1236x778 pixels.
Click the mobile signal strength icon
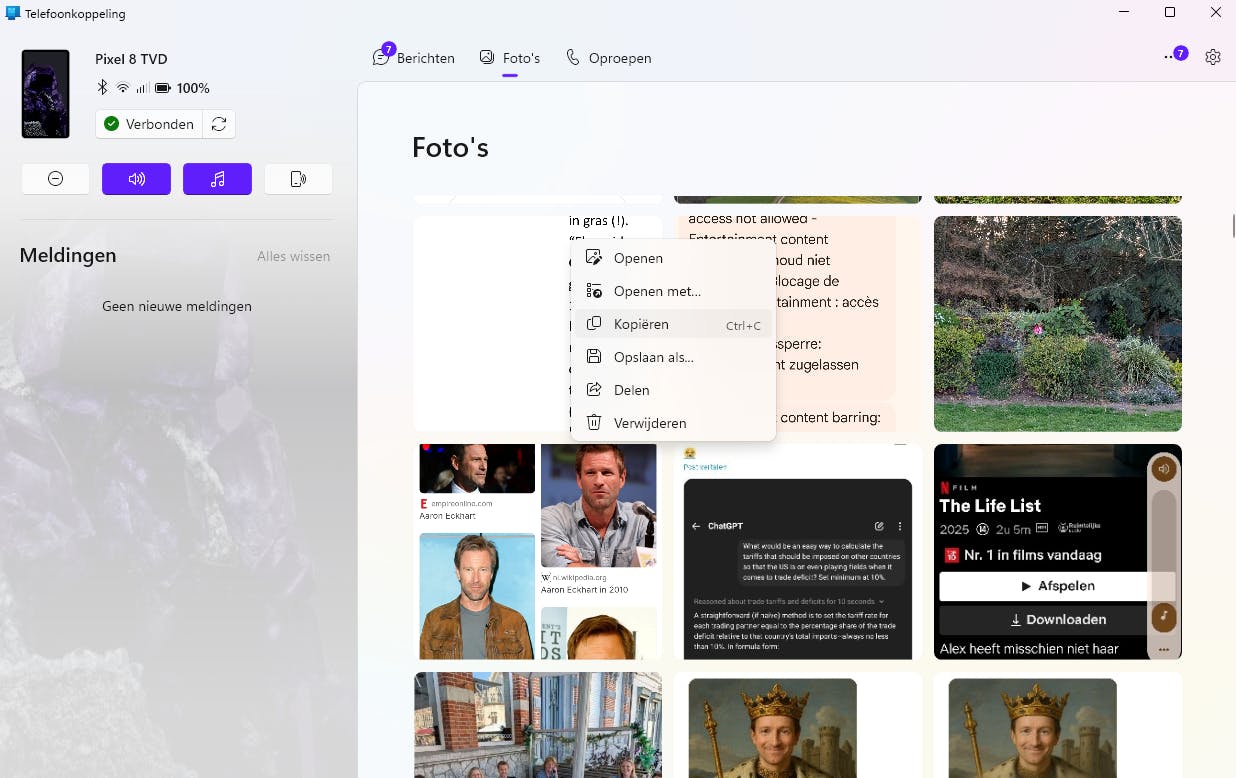pyautogui.click(x=143, y=88)
